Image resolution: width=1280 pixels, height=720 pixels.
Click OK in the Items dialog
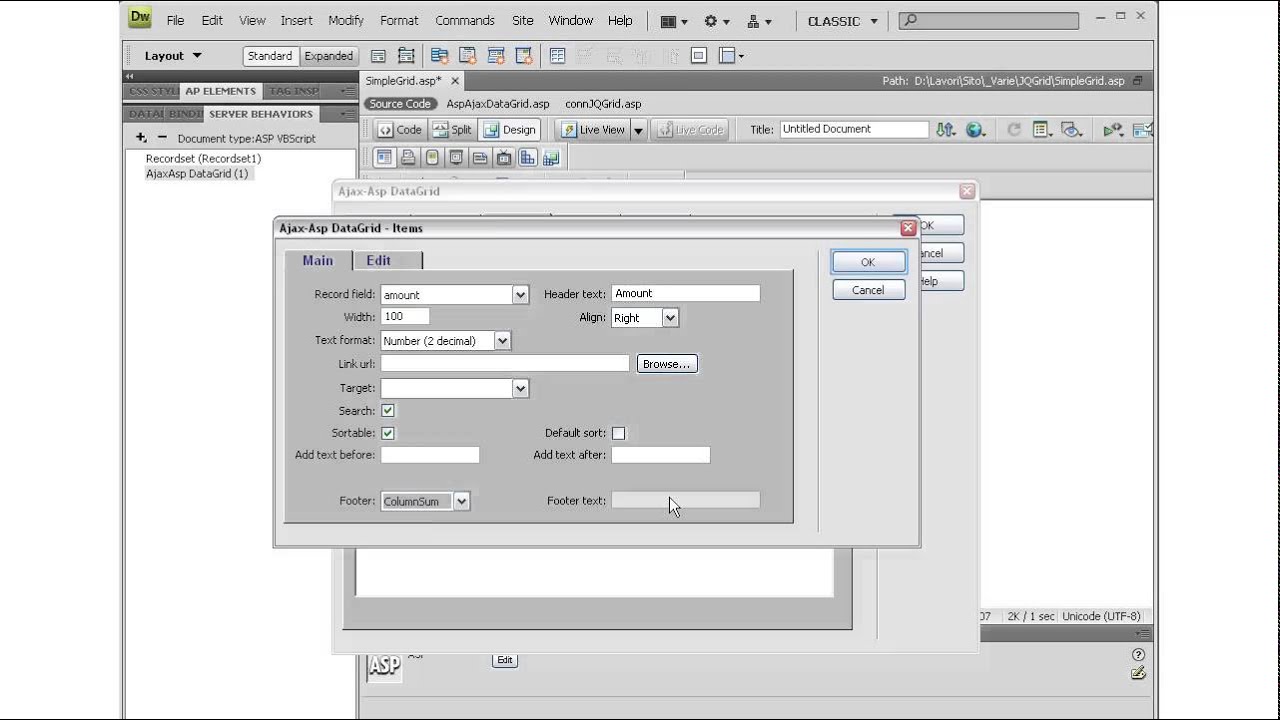click(x=868, y=262)
